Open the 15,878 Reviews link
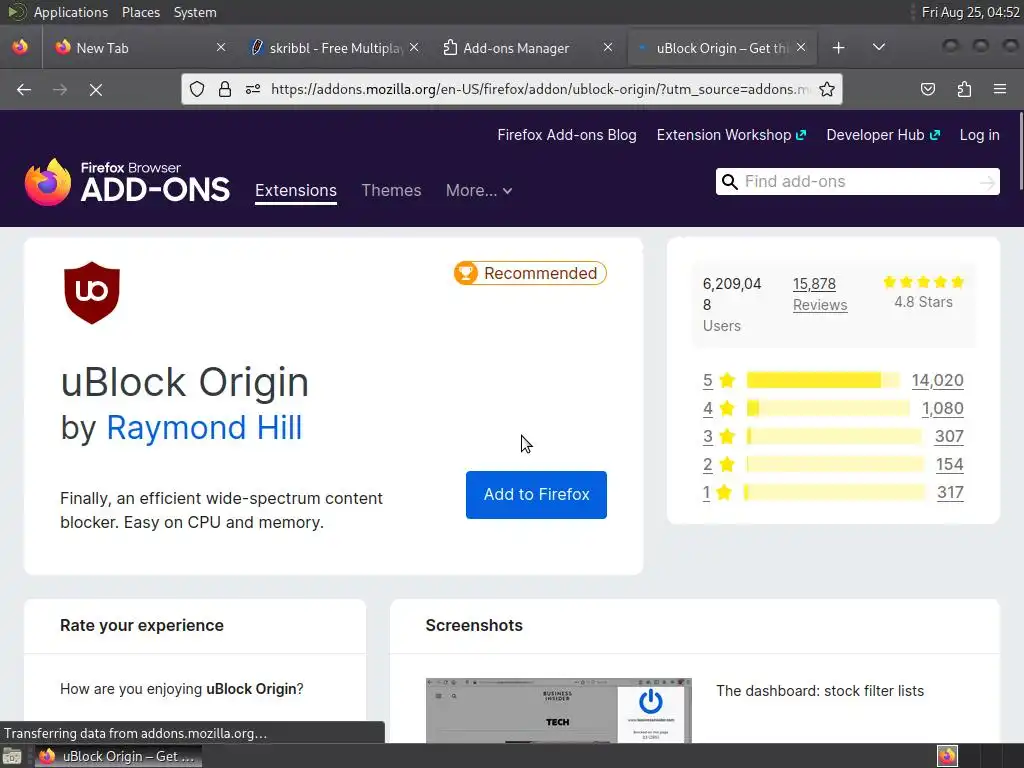Screen dimensions: 1024x768 [x=820, y=295]
